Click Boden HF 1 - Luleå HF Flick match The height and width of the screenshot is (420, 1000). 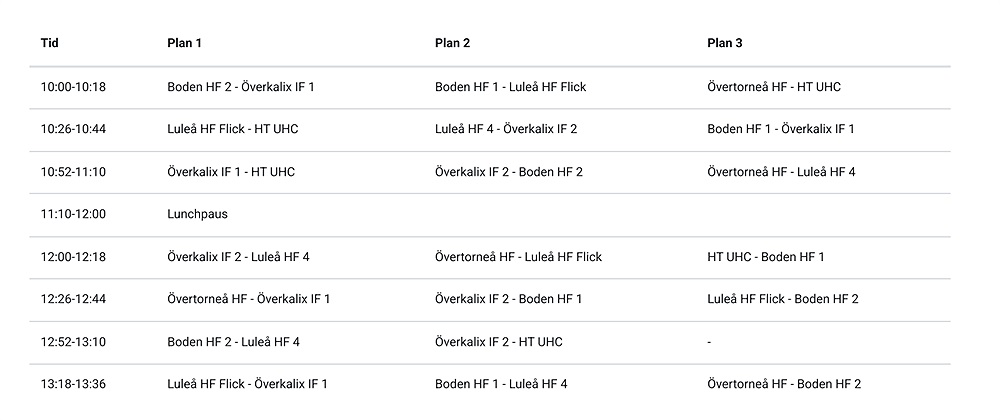click(510, 87)
